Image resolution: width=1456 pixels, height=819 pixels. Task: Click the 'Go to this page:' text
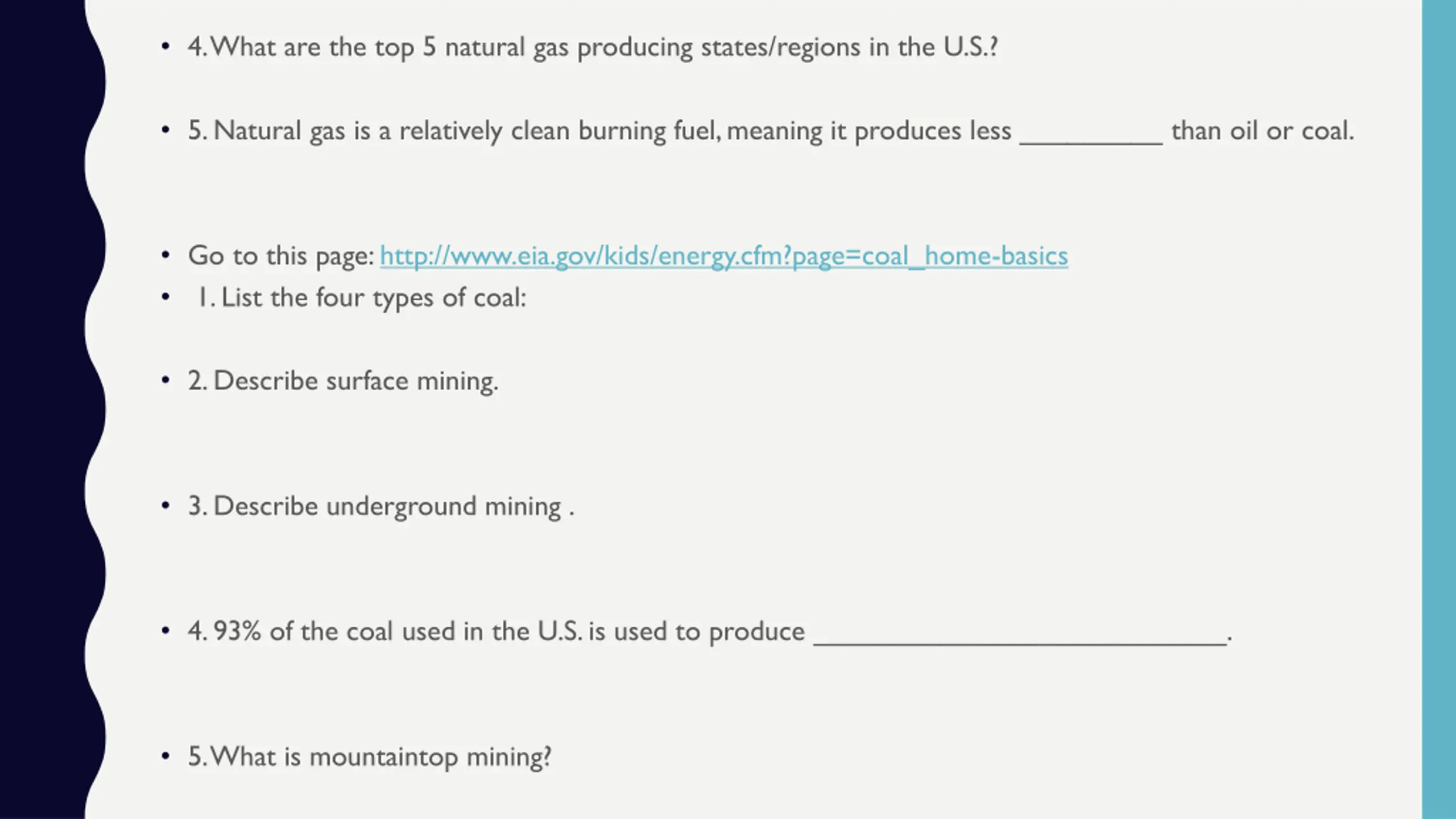pyautogui.click(x=281, y=255)
